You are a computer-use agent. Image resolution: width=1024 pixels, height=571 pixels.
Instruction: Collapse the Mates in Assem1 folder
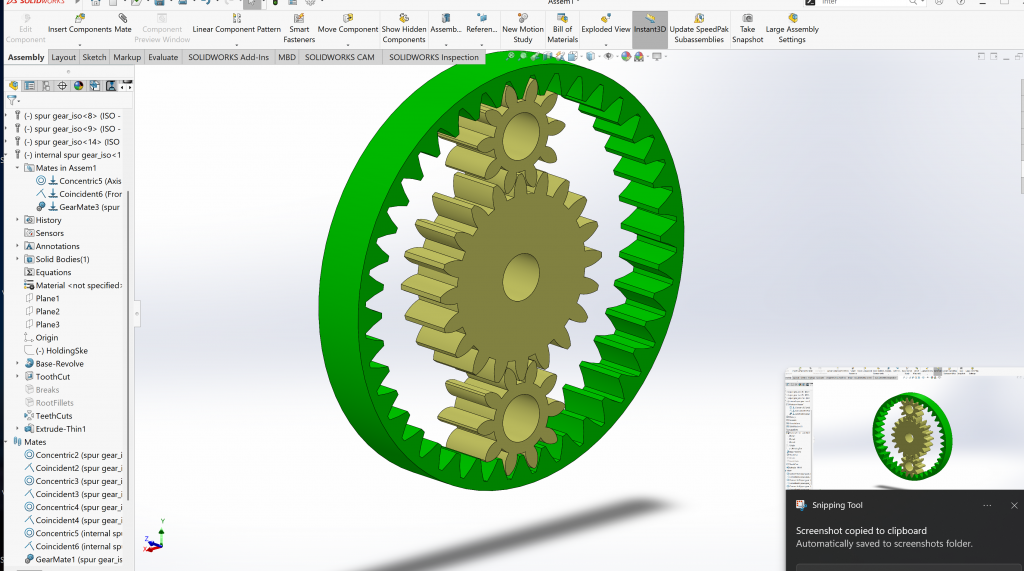pyautogui.click(x=17, y=168)
